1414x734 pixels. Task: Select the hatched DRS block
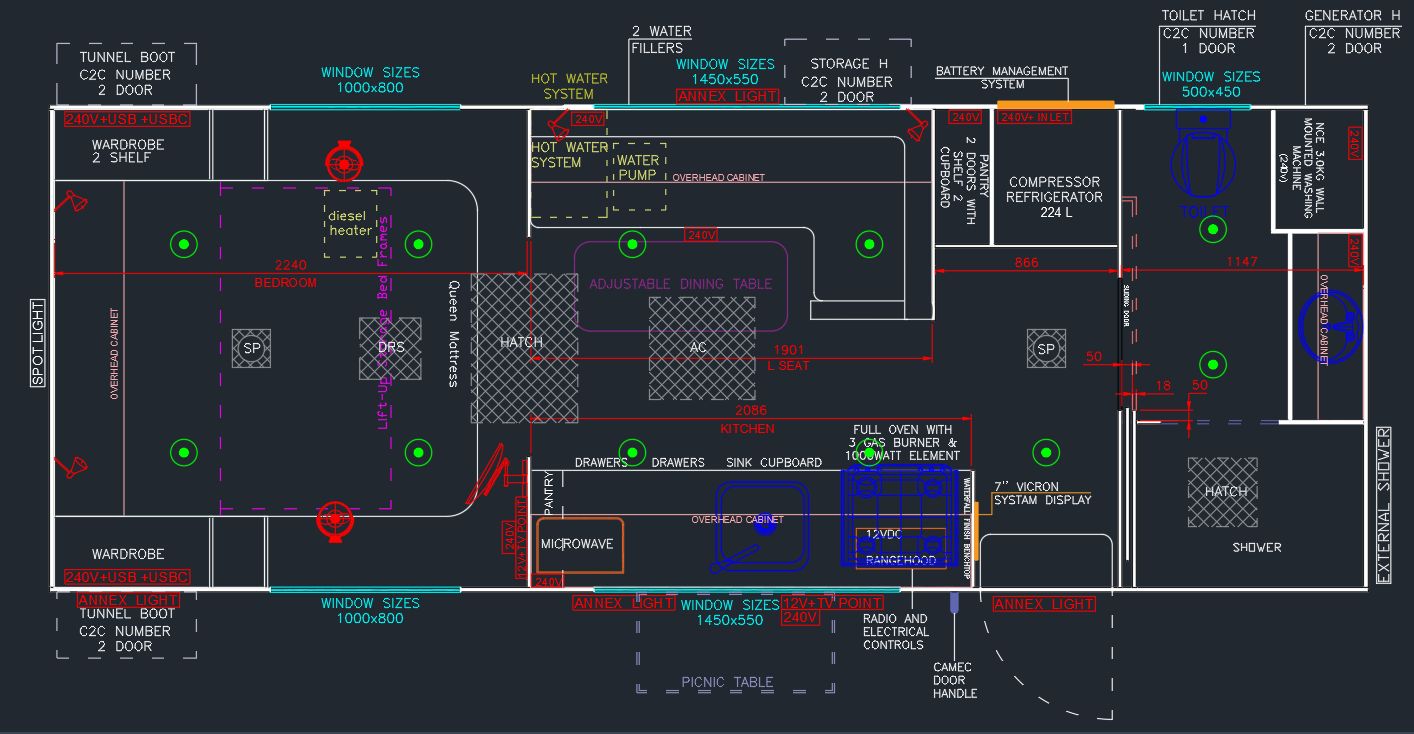391,348
